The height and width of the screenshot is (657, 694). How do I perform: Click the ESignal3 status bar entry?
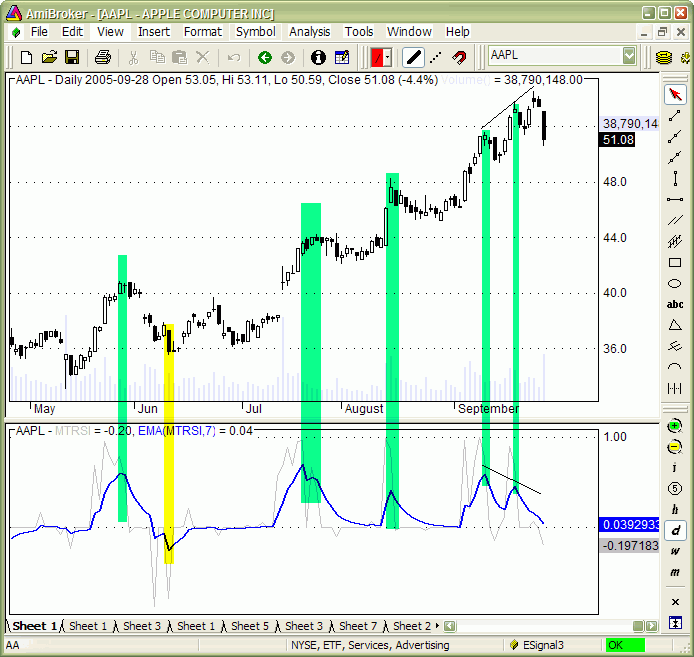point(543,645)
